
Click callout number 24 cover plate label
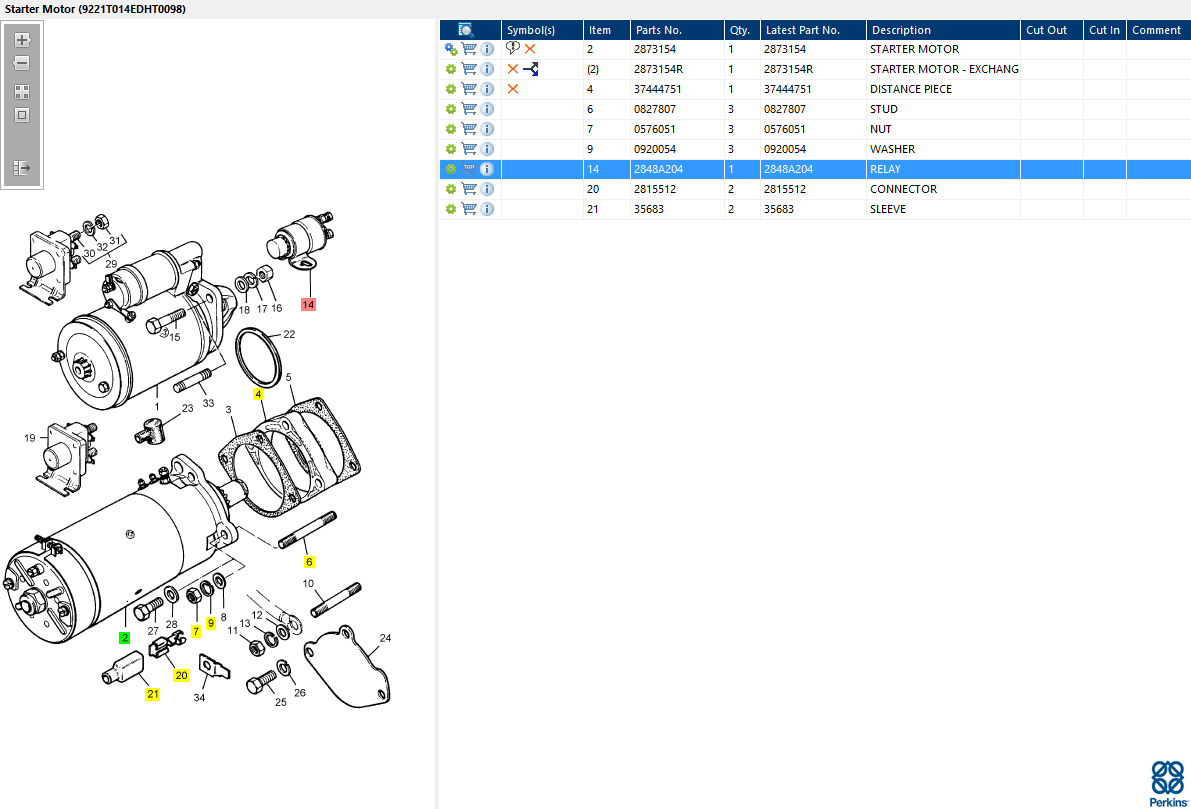tap(385, 638)
